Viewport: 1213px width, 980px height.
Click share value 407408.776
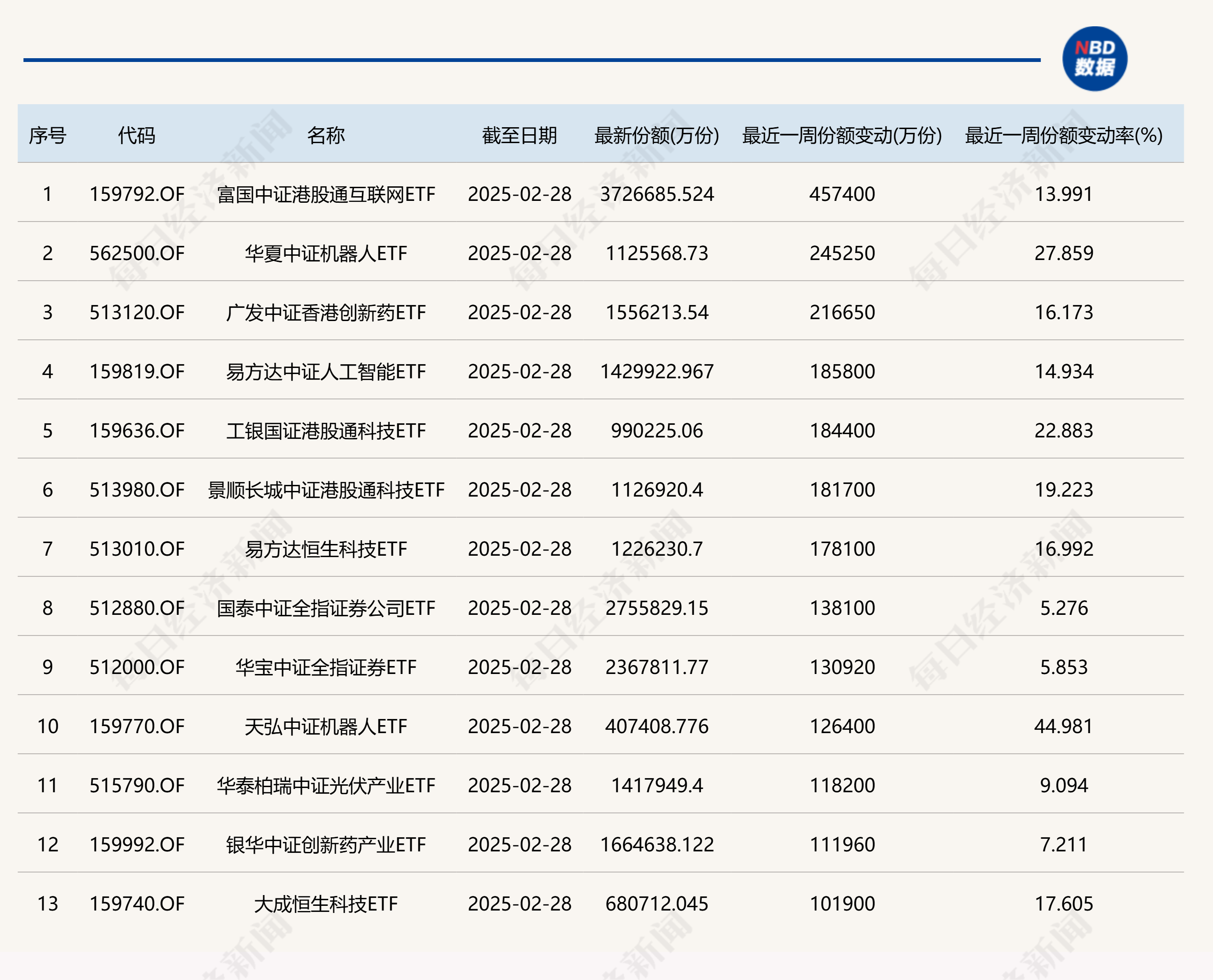tap(656, 727)
